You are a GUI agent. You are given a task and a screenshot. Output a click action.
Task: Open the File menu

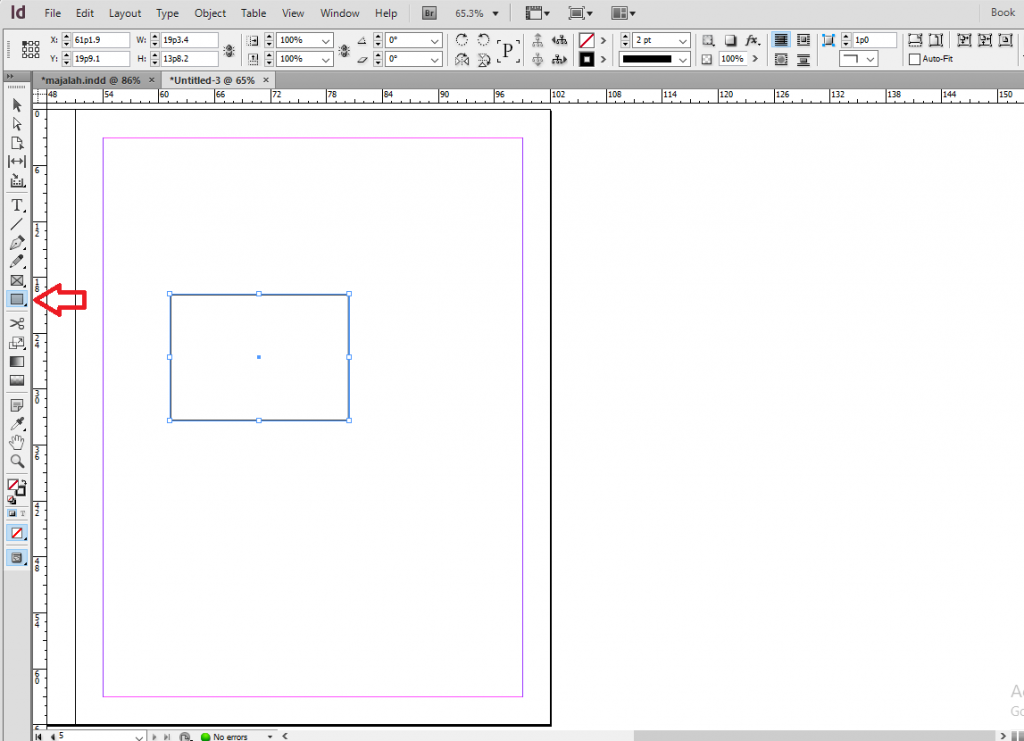click(x=52, y=13)
